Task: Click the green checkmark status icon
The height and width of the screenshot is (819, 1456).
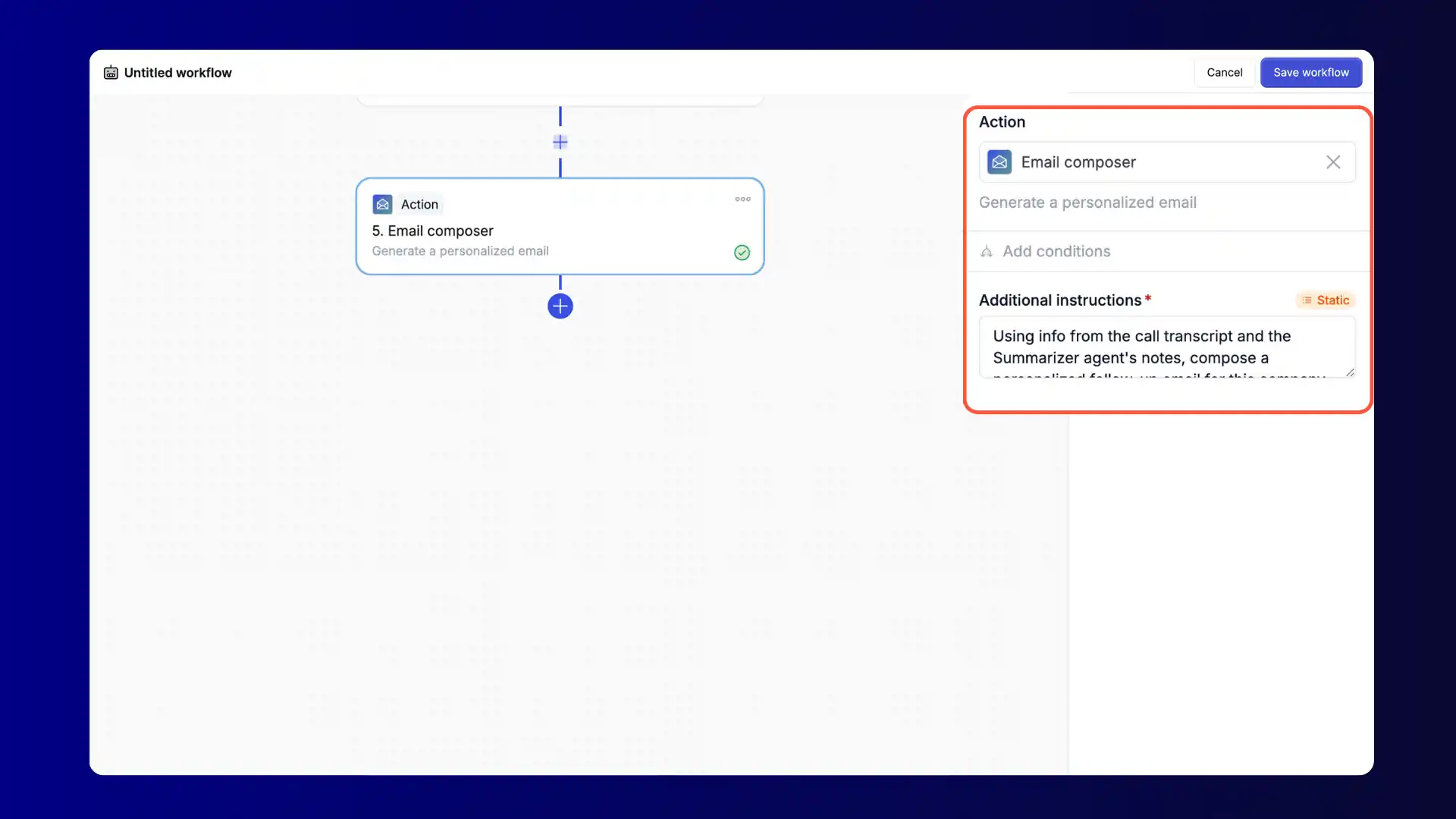Action: pyautogui.click(x=742, y=253)
